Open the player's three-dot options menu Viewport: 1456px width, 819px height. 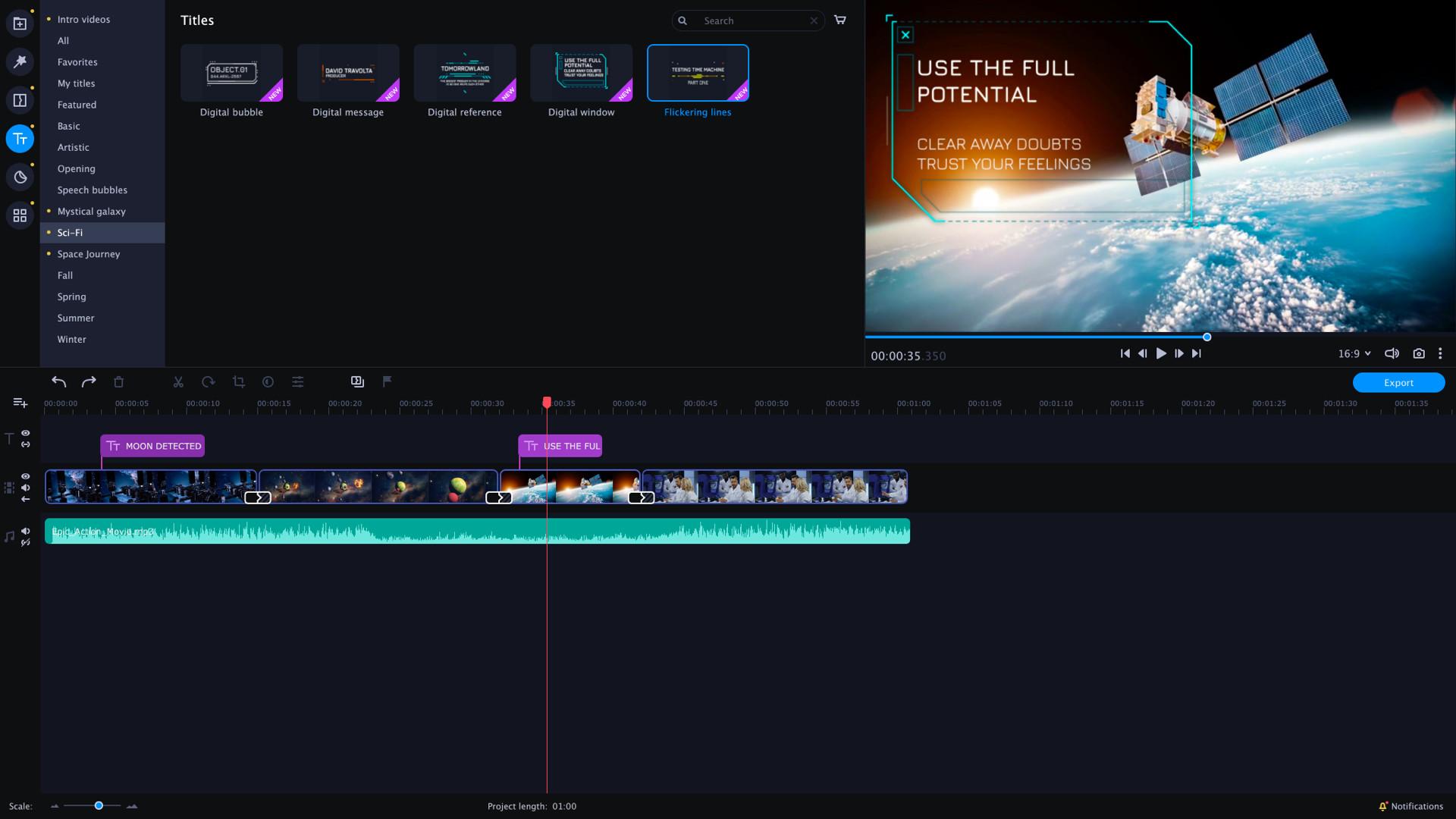pos(1440,353)
